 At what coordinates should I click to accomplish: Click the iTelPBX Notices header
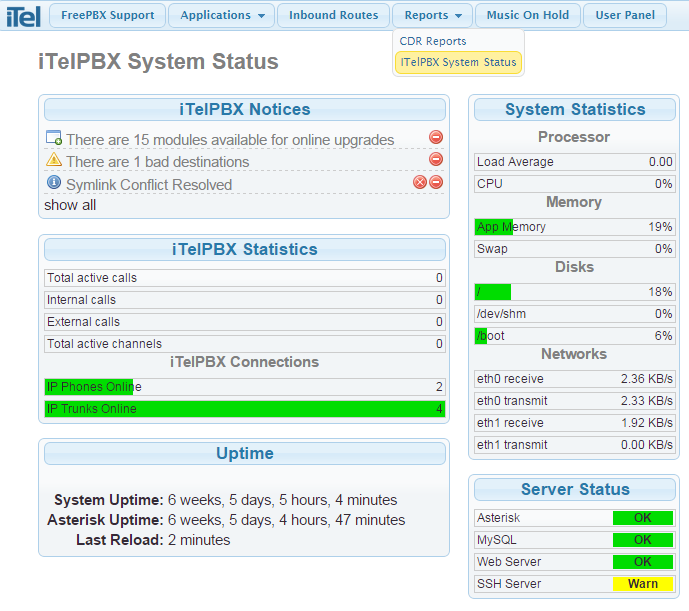245,109
